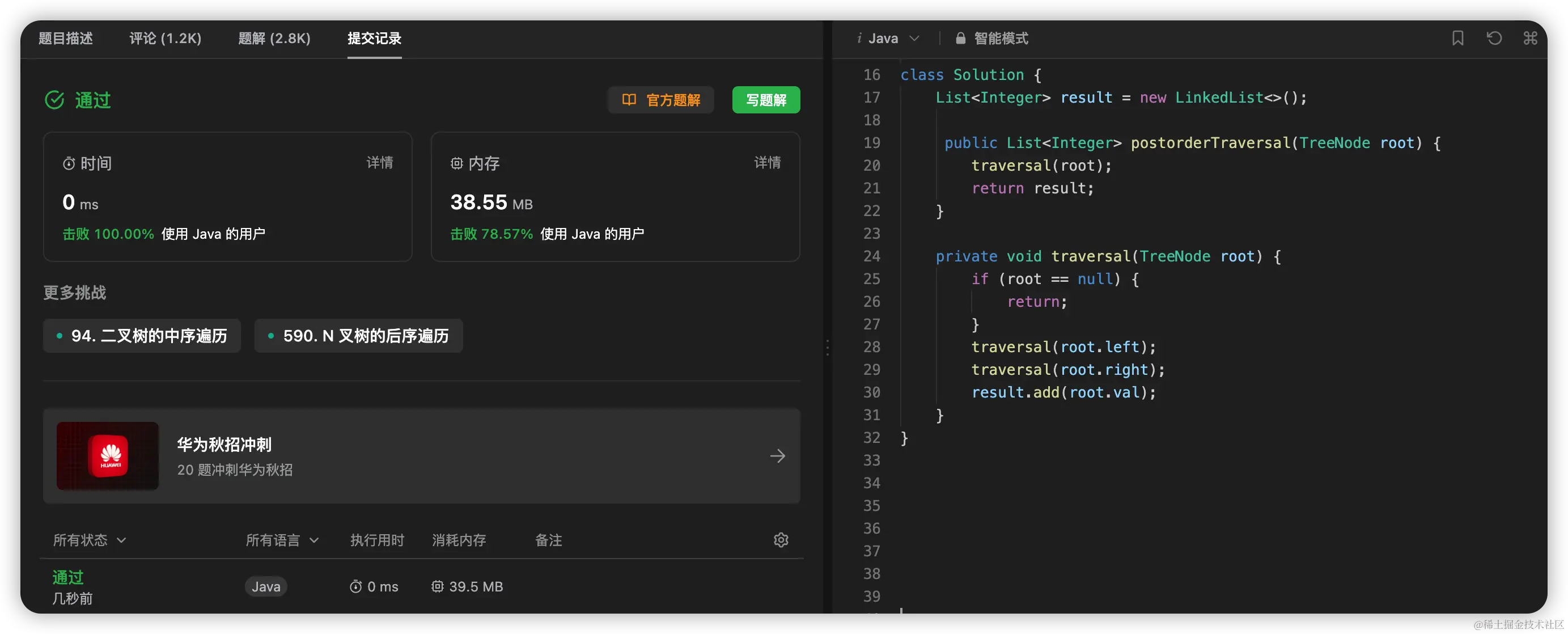Click the bookmark icon in the editor toolbar

click(1457, 39)
